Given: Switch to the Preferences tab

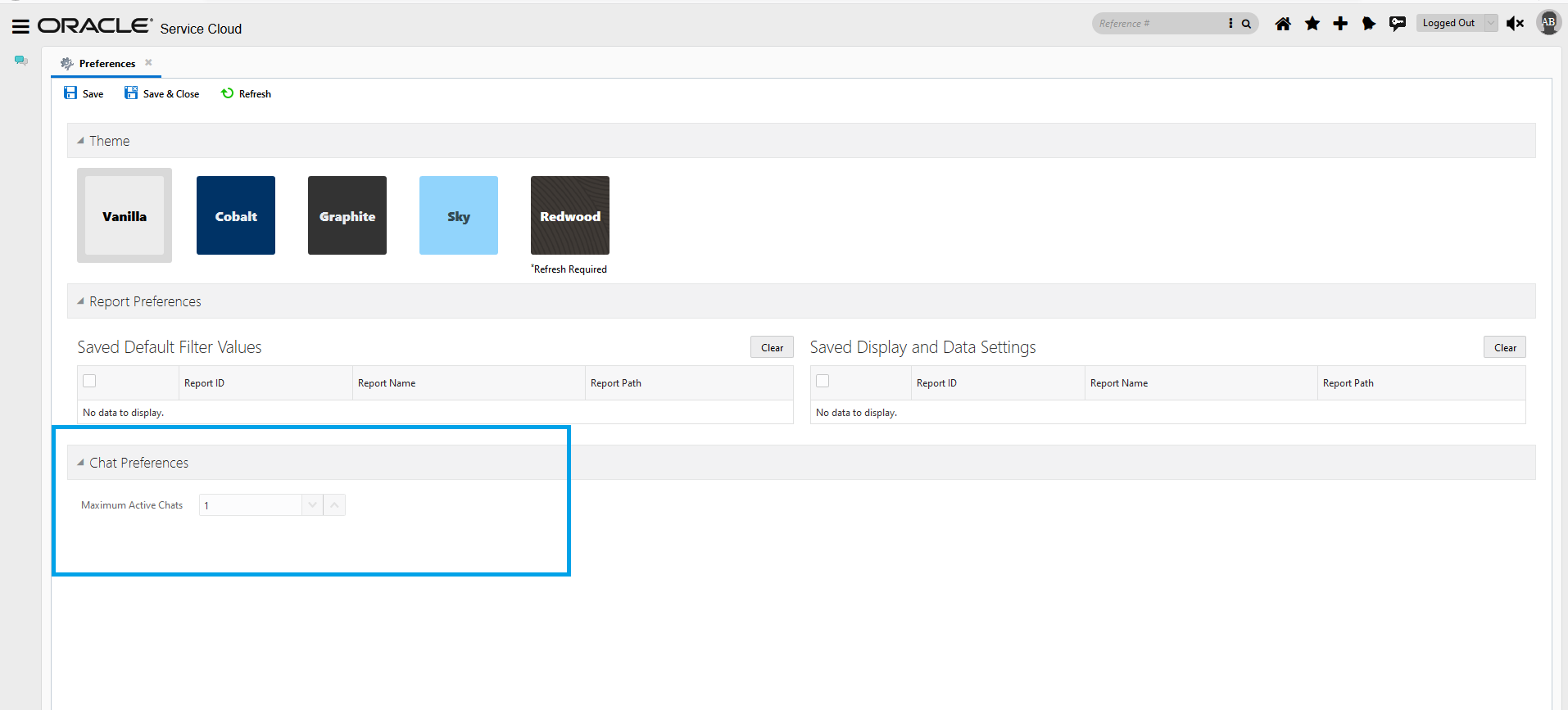Looking at the screenshot, I should pos(107,63).
